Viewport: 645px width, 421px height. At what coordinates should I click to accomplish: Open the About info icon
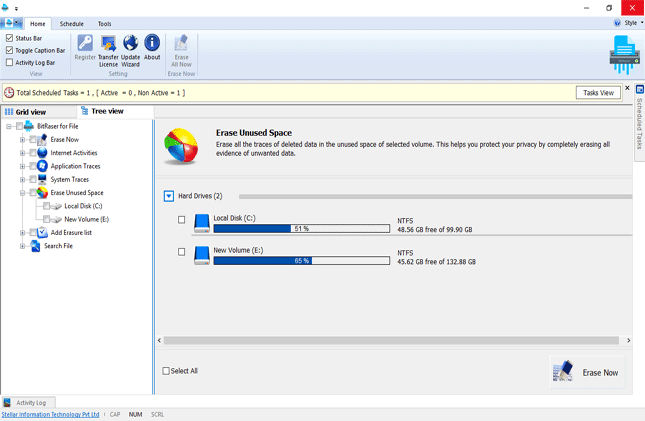[x=152, y=43]
